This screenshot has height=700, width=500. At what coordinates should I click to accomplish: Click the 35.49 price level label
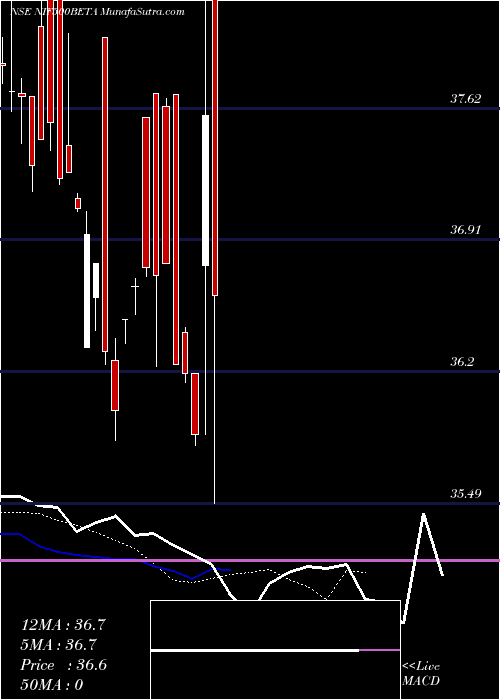465,493
